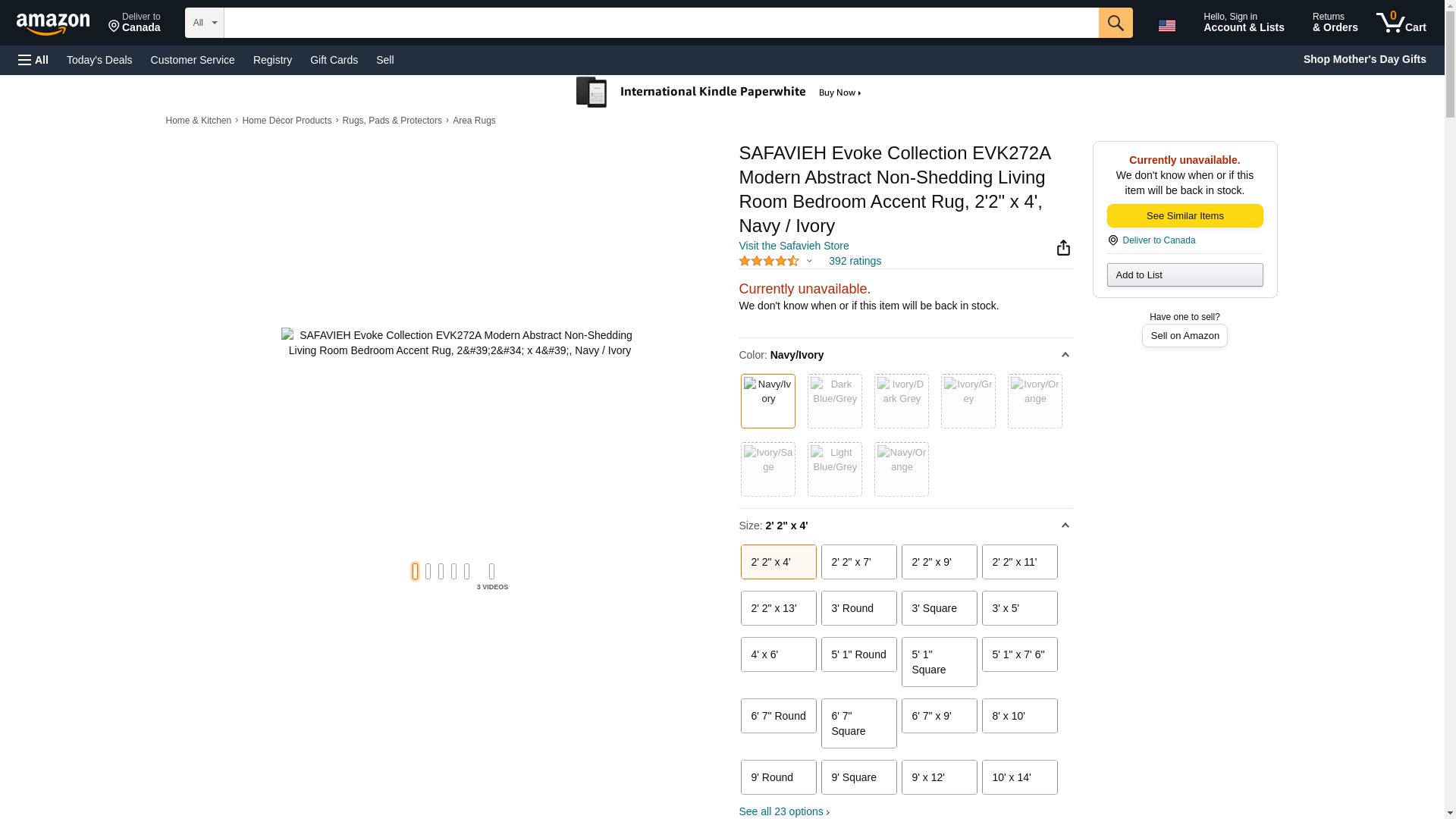This screenshot has height=819, width=1456.
Task: Choose the 8' x 10' size option
Action: pos(1019,716)
